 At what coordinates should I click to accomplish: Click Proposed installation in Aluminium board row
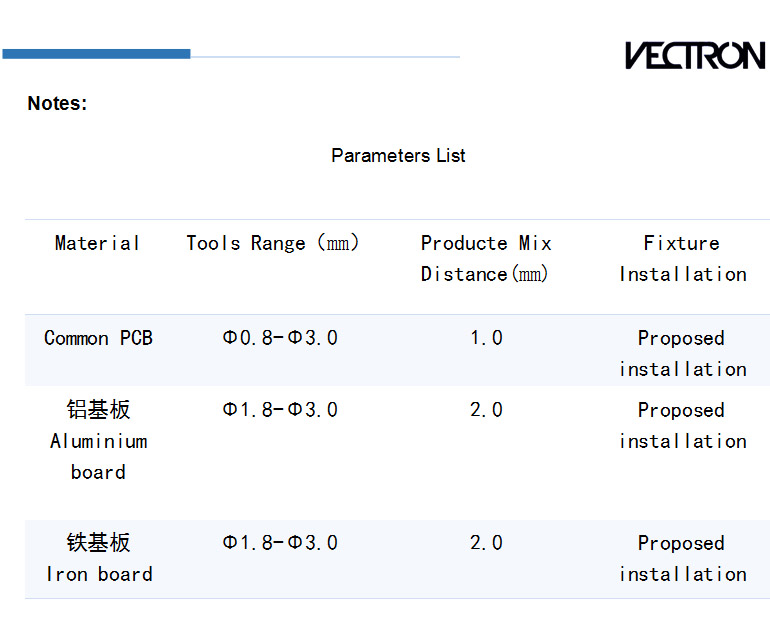pos(682,425)
